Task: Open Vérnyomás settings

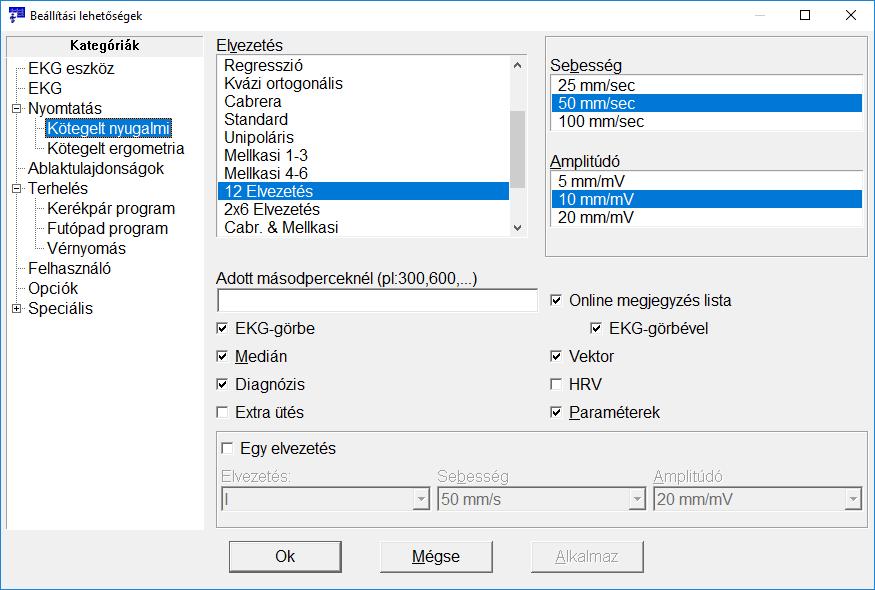Action: [x=86, y=248]
